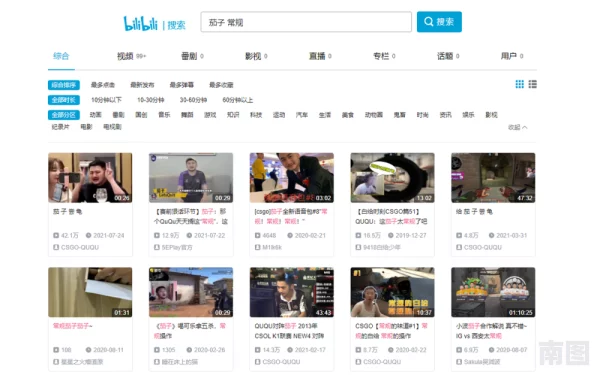
Task: Click the search box containing 茄子 常规
Action: click(x=306, y=22)
